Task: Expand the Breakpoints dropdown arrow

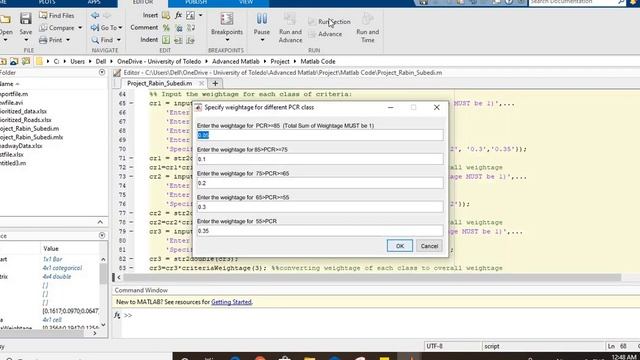Action: tap(227, 40)
